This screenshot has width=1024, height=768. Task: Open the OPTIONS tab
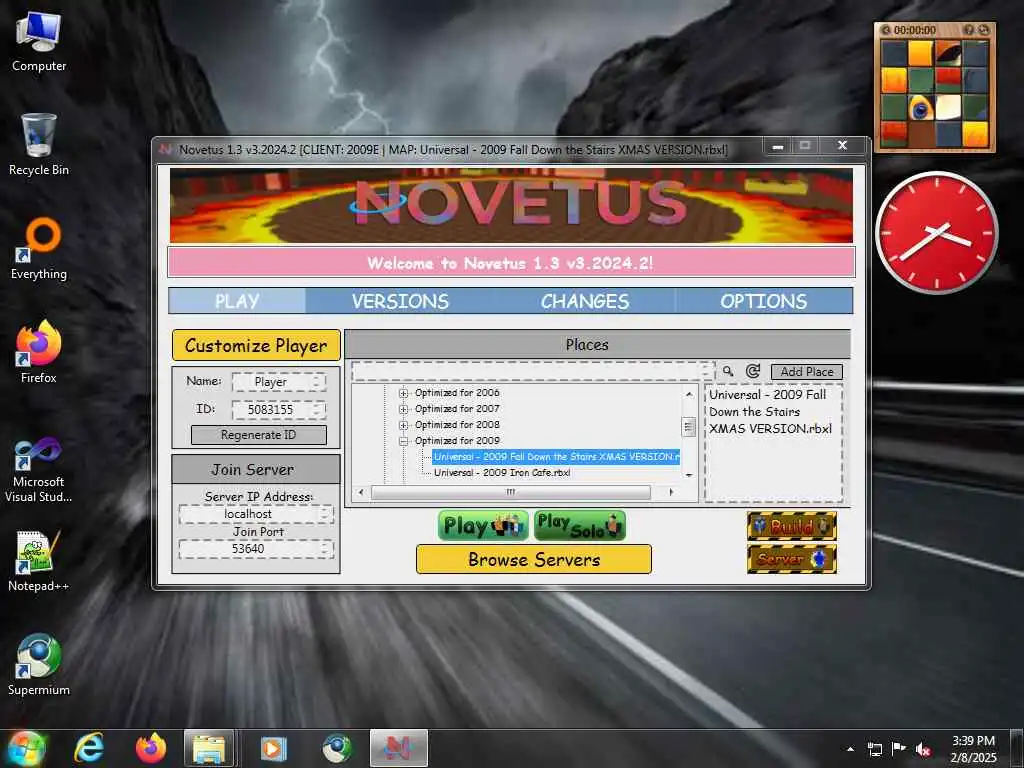763,301
